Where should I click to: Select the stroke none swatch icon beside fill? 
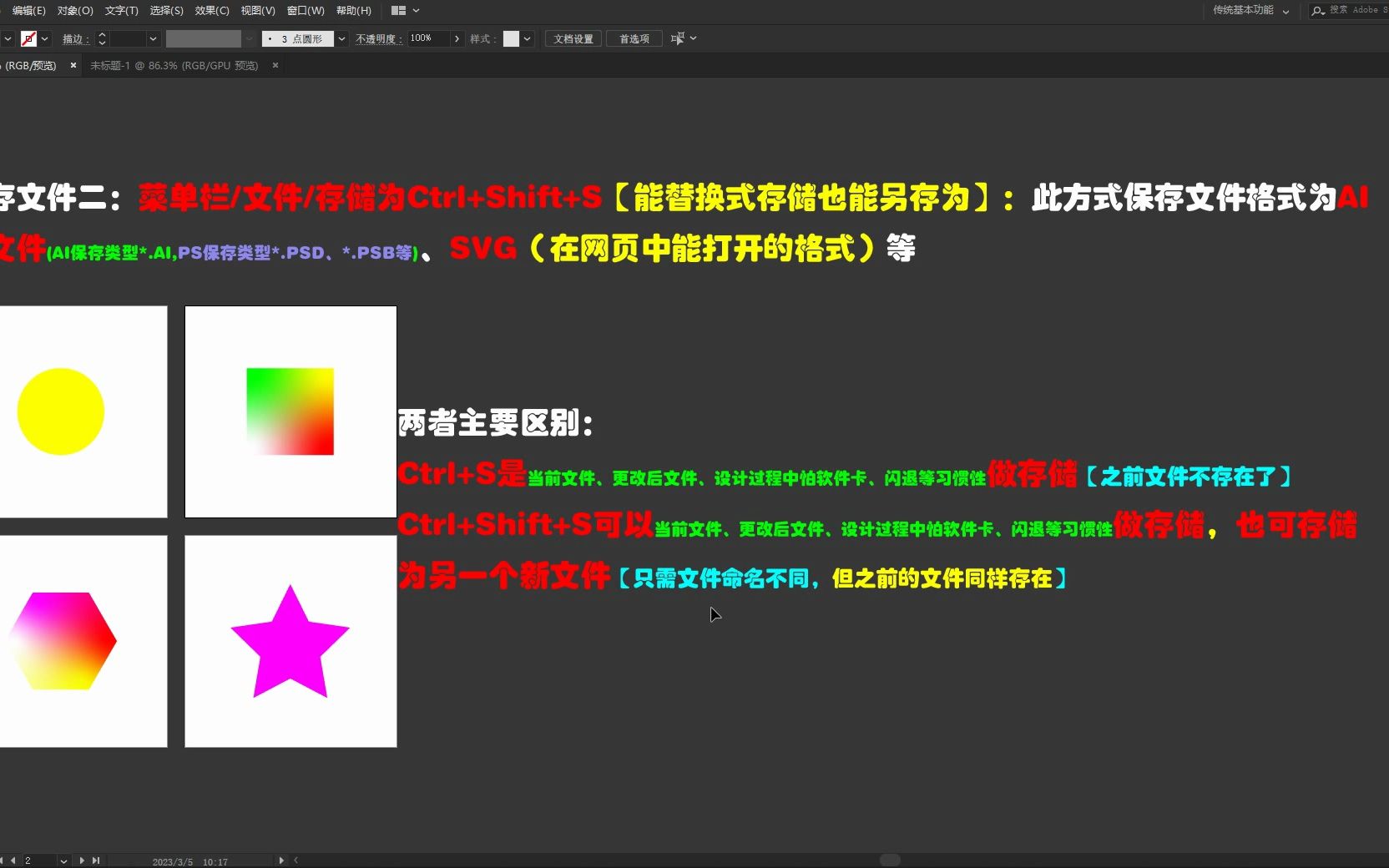point(28,38)
